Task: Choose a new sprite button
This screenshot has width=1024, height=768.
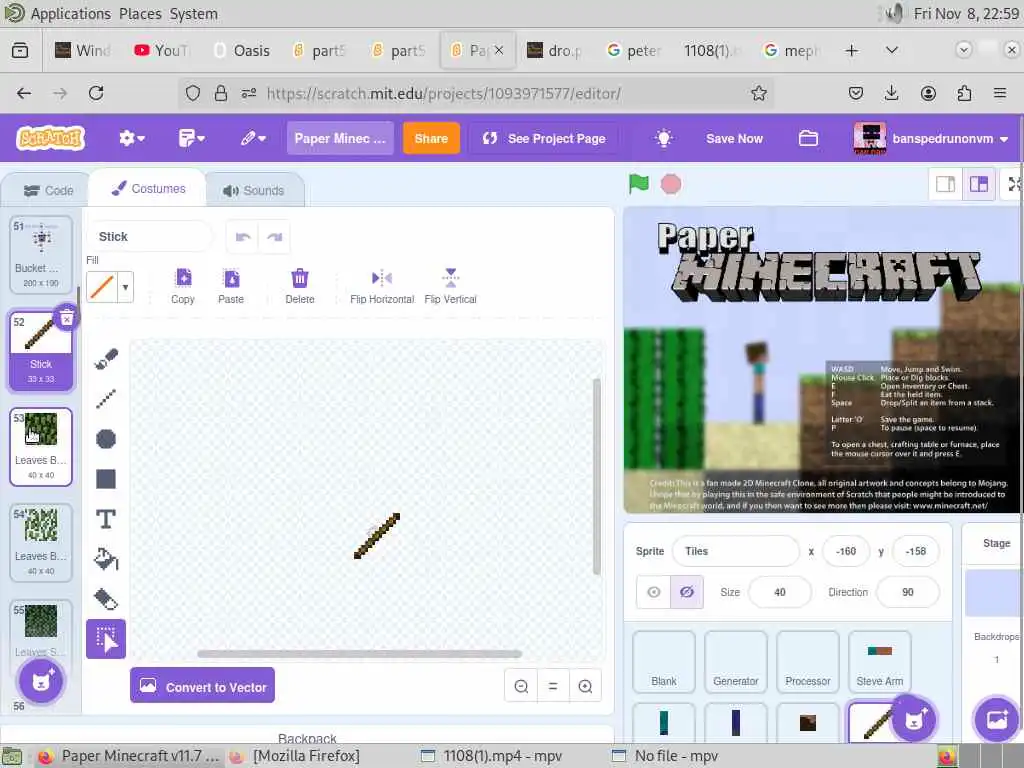Action: point(914,719)
